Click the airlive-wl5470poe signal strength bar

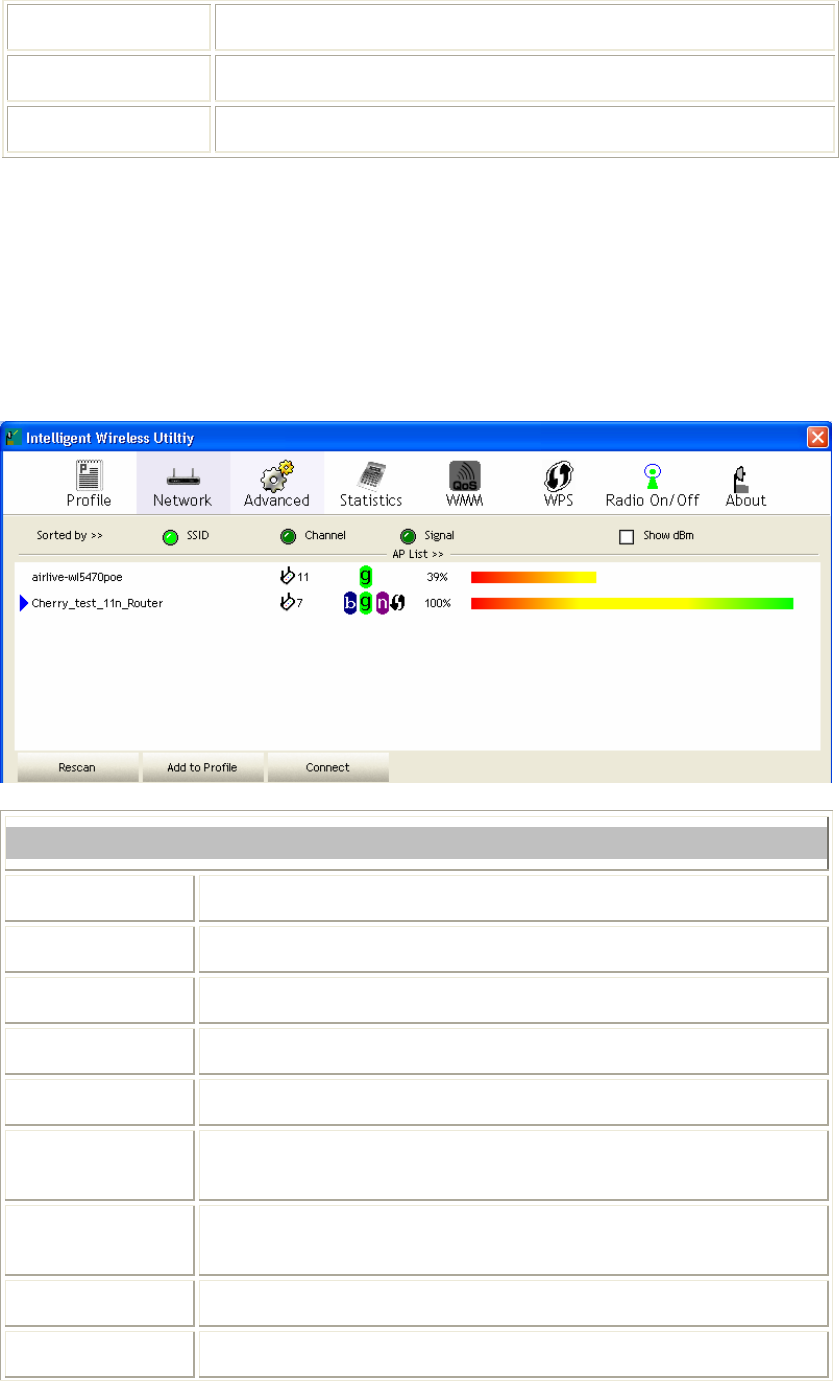tap(533, 577)
